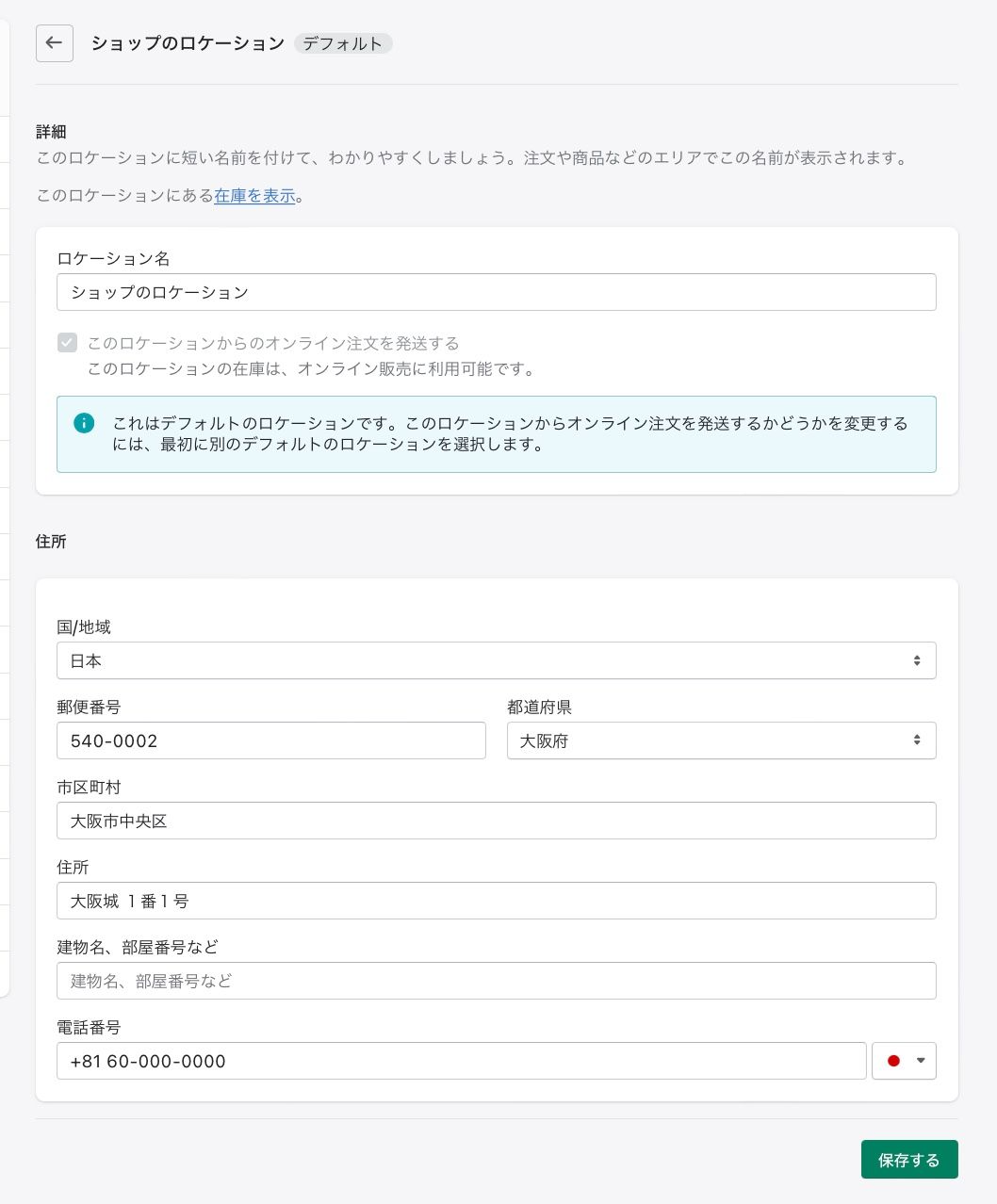Open the 国/地域 country dropdown
The image size is (997, 1204).
pyautogui.click(x=497, y=660)
